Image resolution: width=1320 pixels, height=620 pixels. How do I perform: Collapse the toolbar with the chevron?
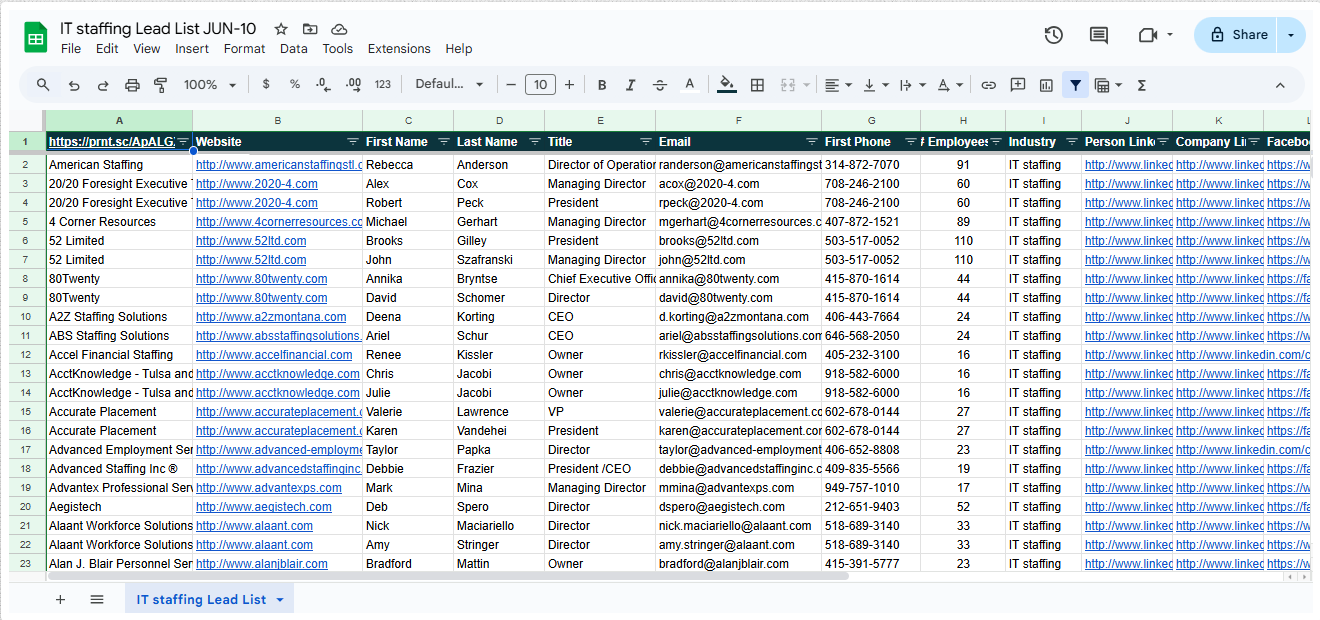click(x=1280, y=85)
